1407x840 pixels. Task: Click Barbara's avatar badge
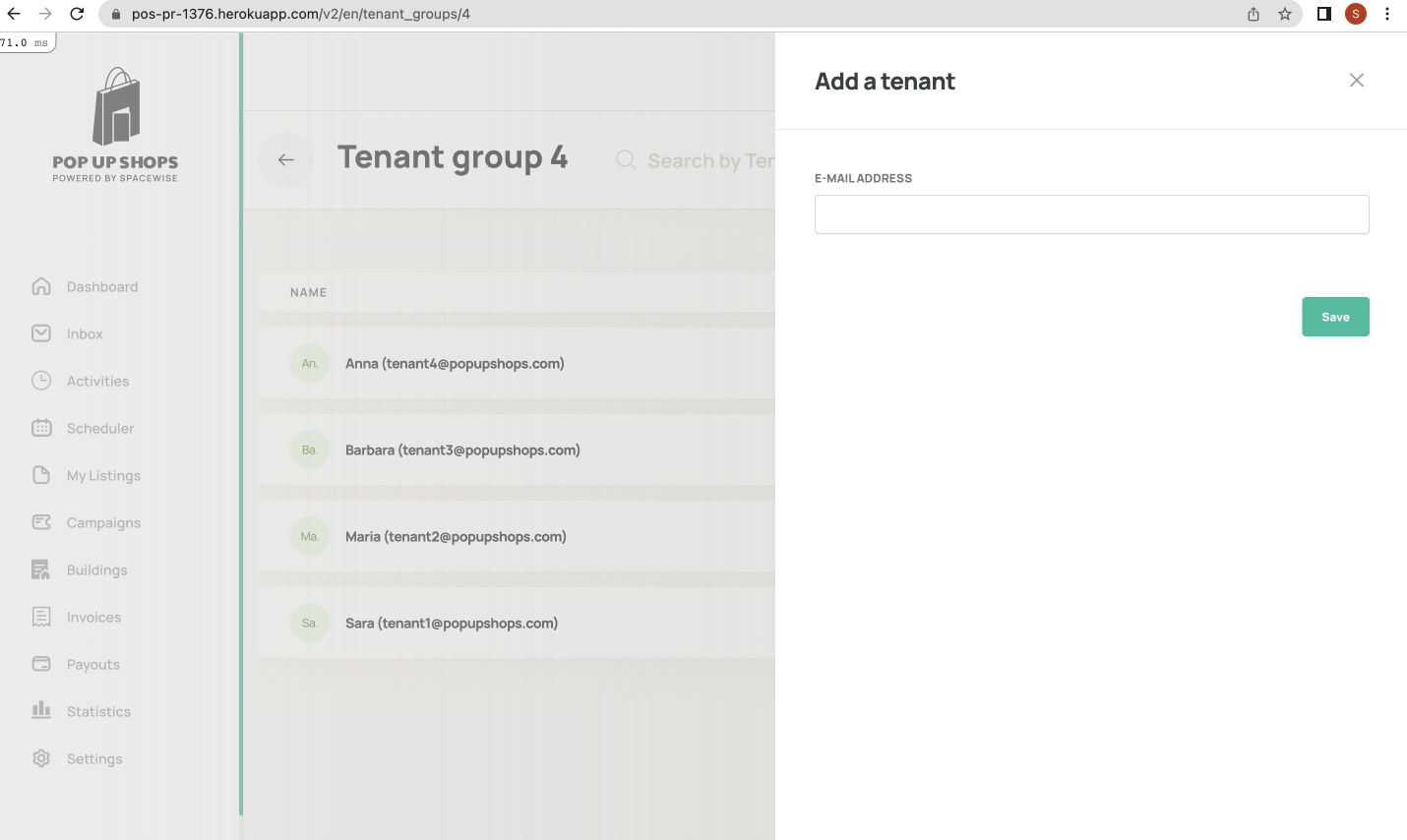[x=310, y=450]
